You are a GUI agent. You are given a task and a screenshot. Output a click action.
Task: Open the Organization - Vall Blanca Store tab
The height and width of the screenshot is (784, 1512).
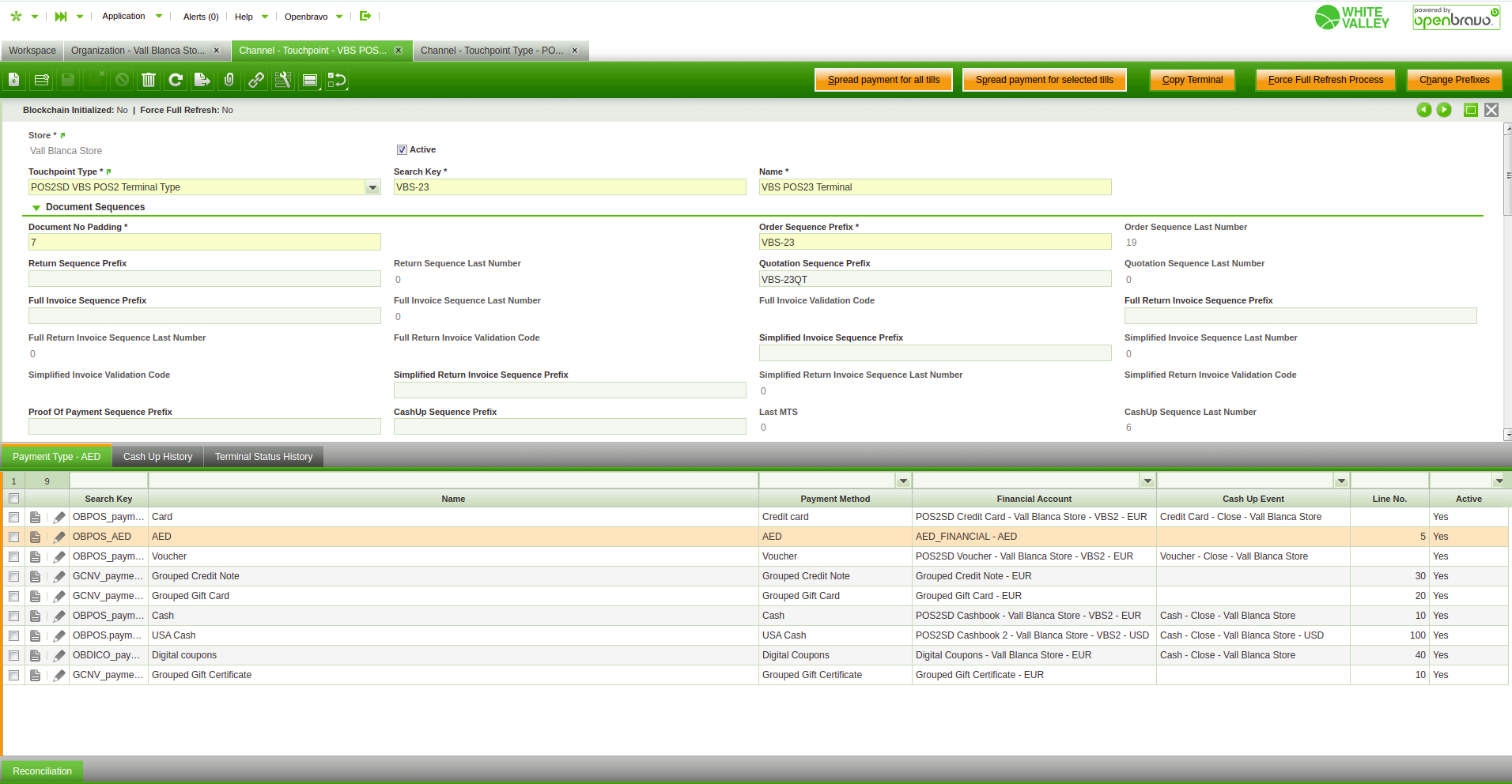coord(138,51)
